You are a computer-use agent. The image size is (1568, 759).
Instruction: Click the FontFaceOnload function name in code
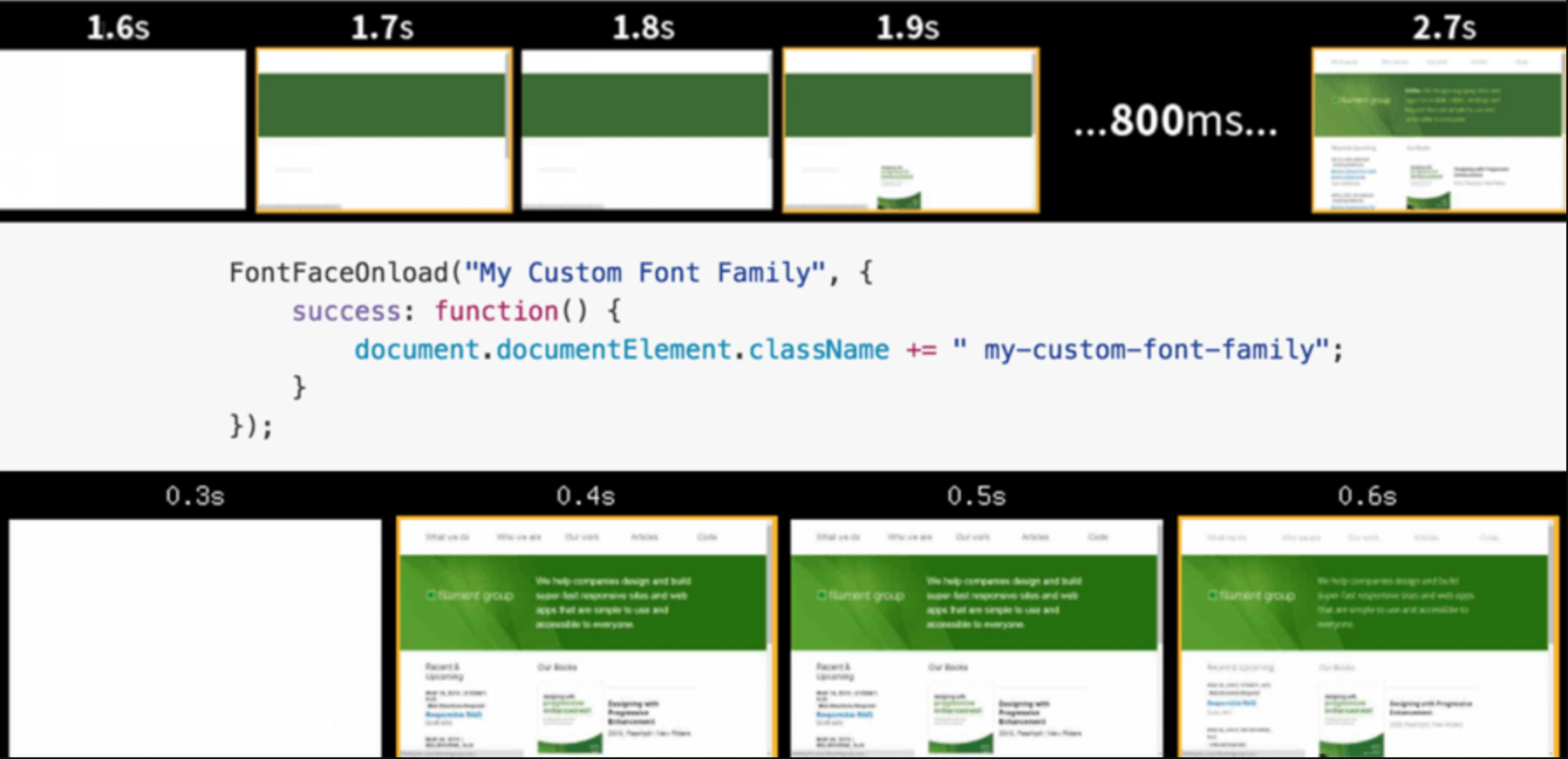[338, 273]
